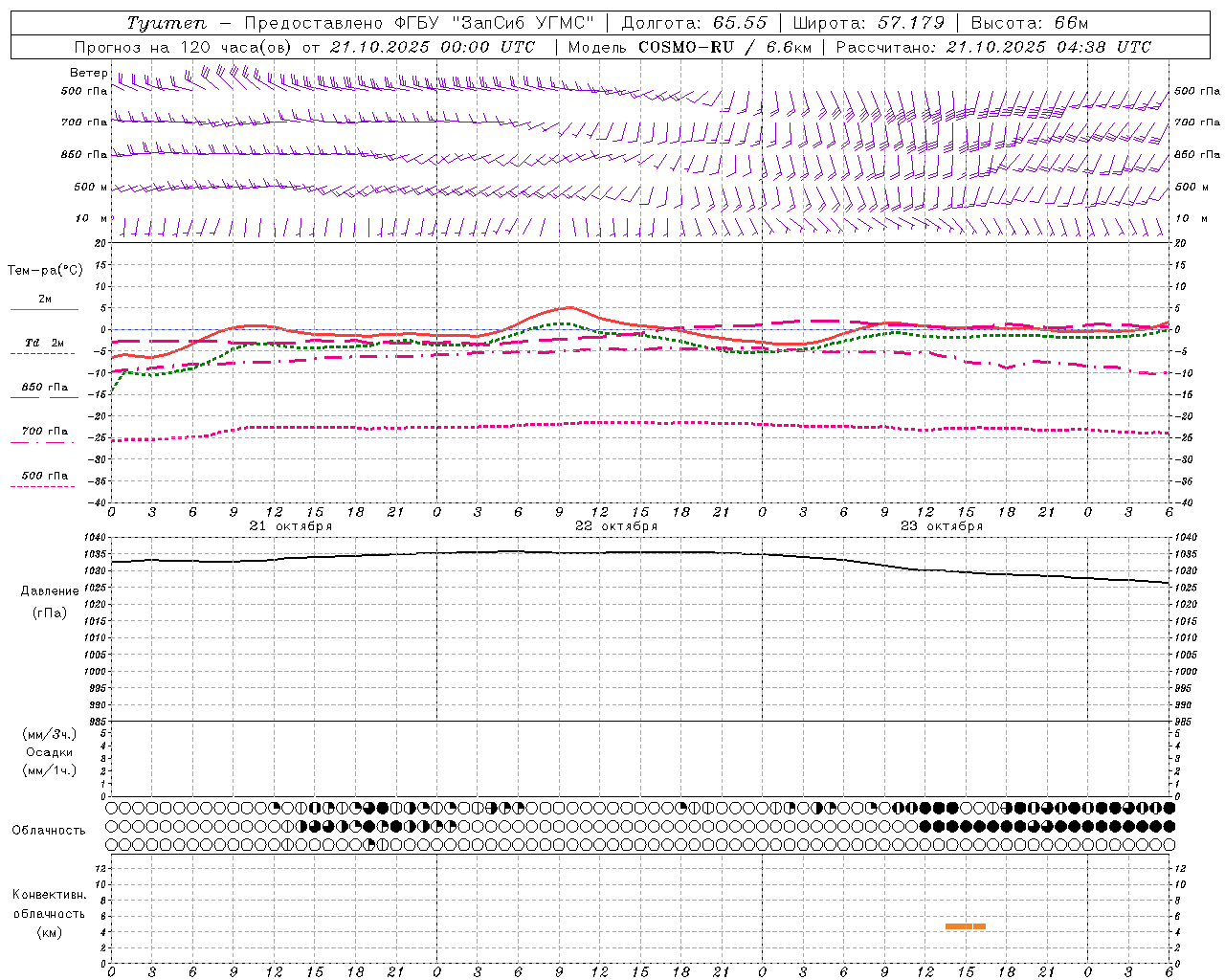Click the '23 октября' date label
This screenshot has height=980, width=1225.
[x=942, y=526]
